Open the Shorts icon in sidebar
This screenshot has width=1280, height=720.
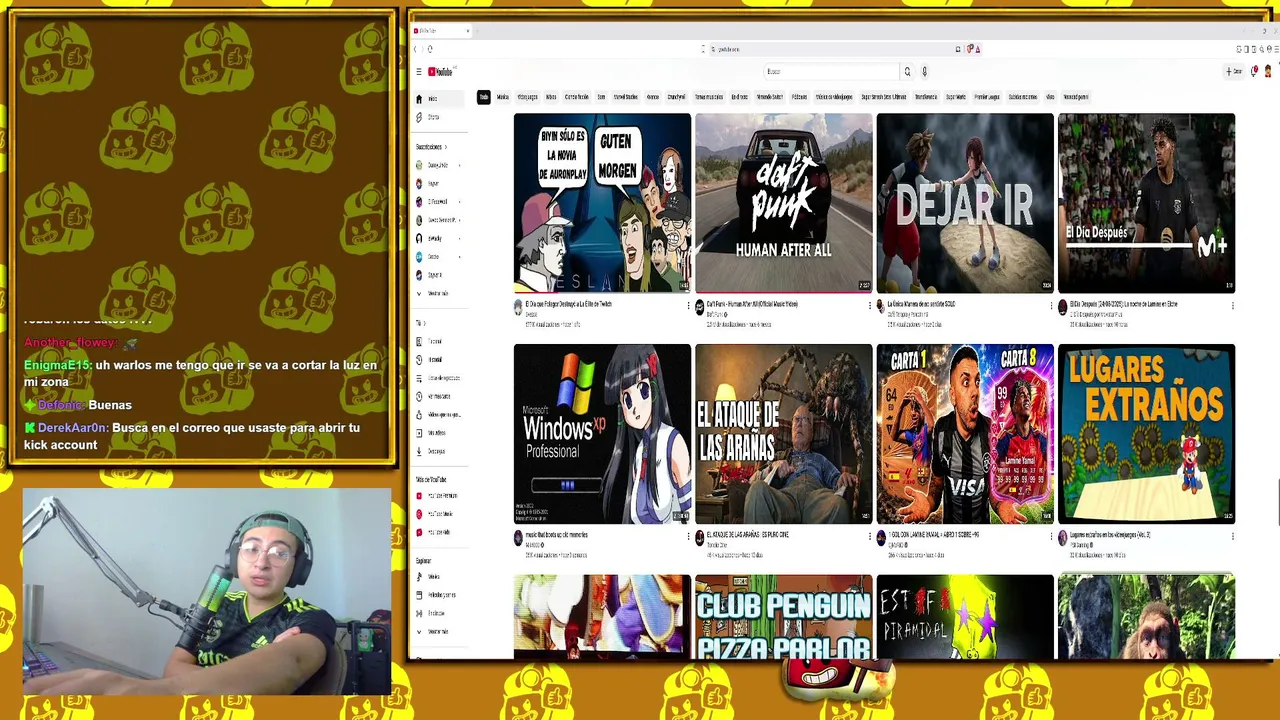(x=420, y=117)
